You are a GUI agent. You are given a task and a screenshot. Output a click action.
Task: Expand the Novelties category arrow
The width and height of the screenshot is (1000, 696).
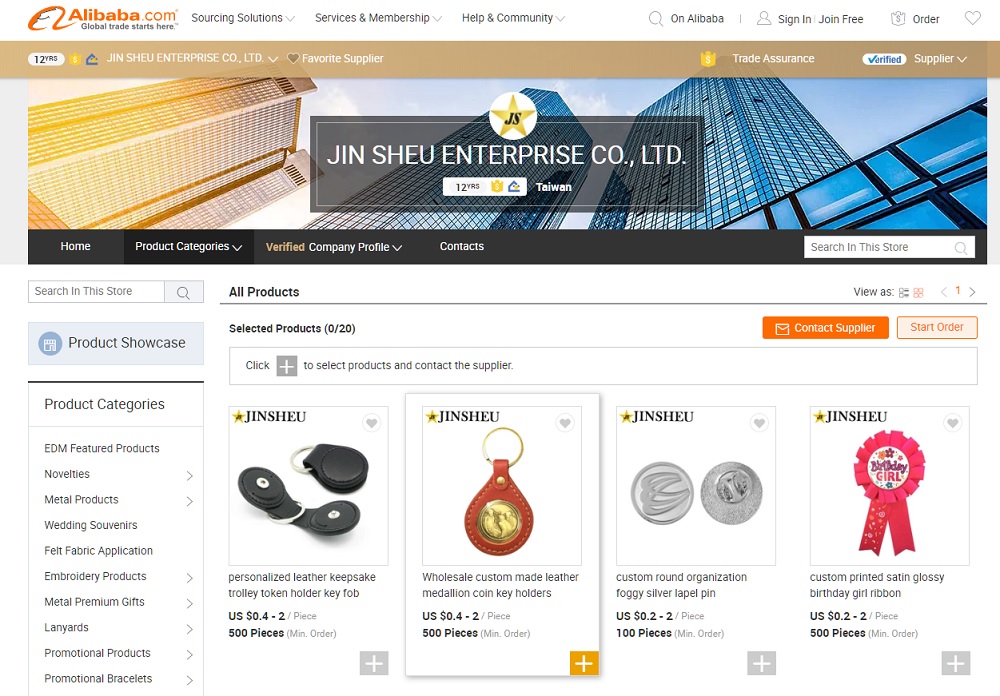click(x=189, y=475)
